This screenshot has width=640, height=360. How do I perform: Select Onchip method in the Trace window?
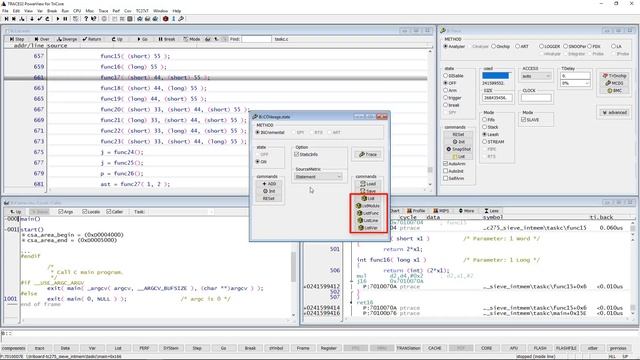click(501, 47)
